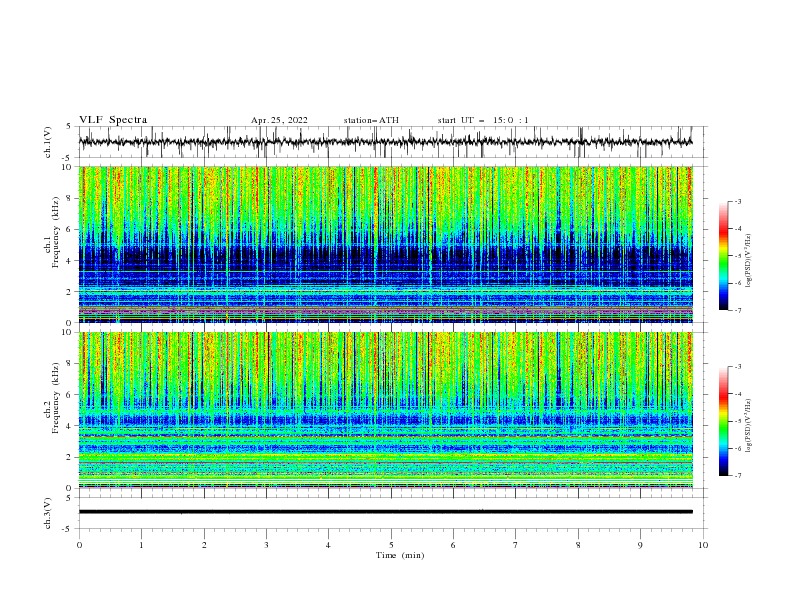Click the ch.2 colorbar "-5" tick label

(x=738, y=421)
